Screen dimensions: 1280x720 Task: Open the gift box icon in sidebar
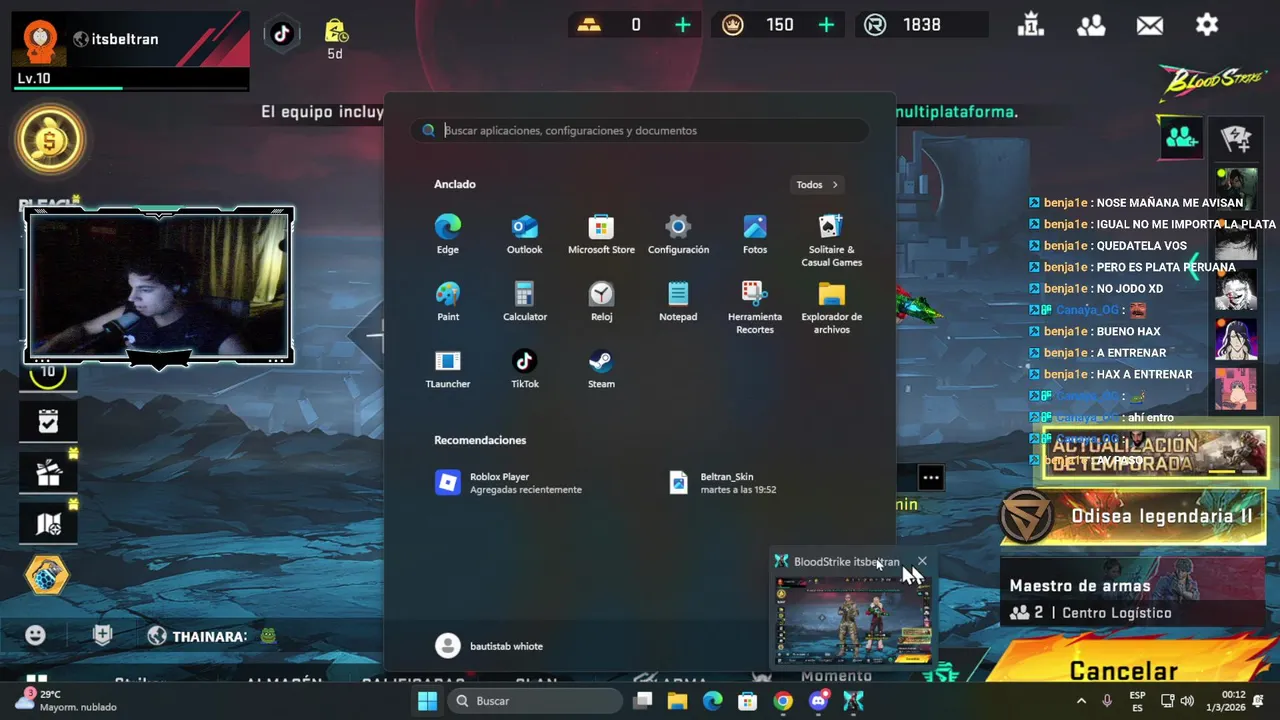(48, 473)
